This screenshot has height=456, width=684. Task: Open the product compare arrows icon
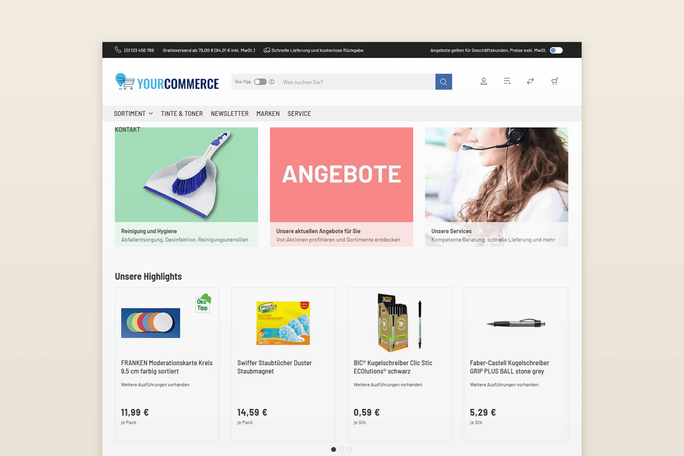pos(530,81)
